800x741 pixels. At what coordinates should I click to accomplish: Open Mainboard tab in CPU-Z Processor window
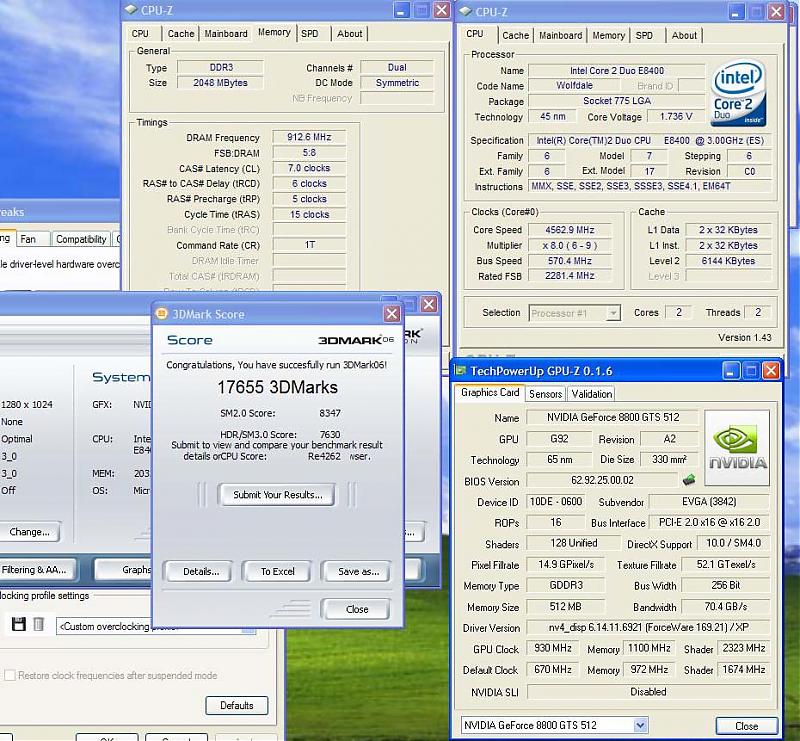pyautogui.click(x=561, y=35)
